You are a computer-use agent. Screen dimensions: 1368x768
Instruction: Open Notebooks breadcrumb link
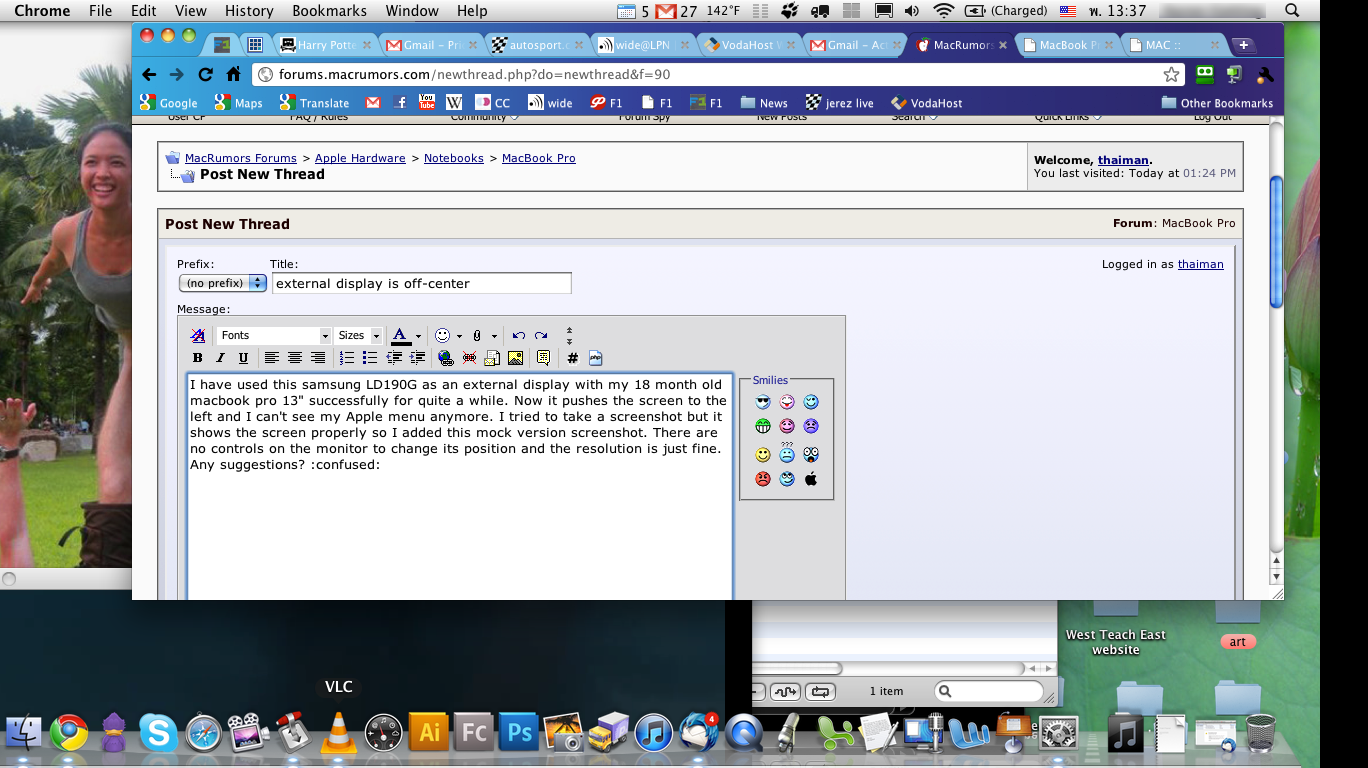(454, 158)
